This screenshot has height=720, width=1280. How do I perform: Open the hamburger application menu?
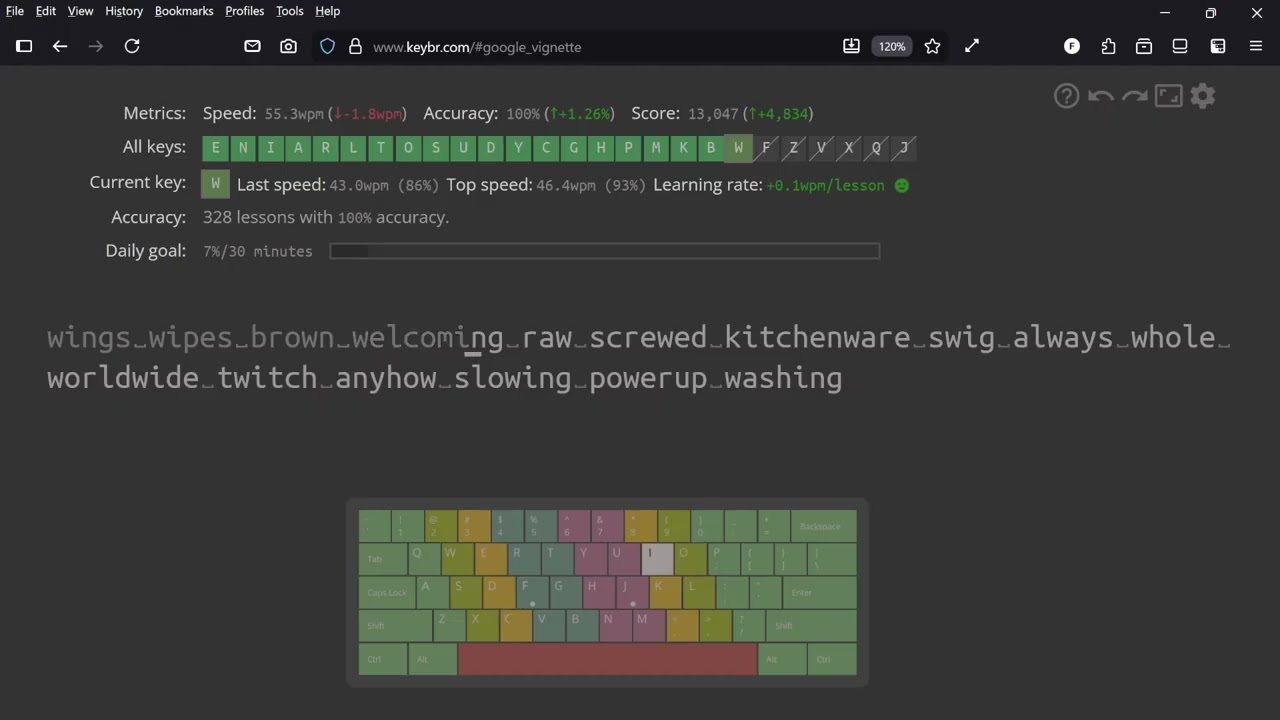click(1256, 46)
